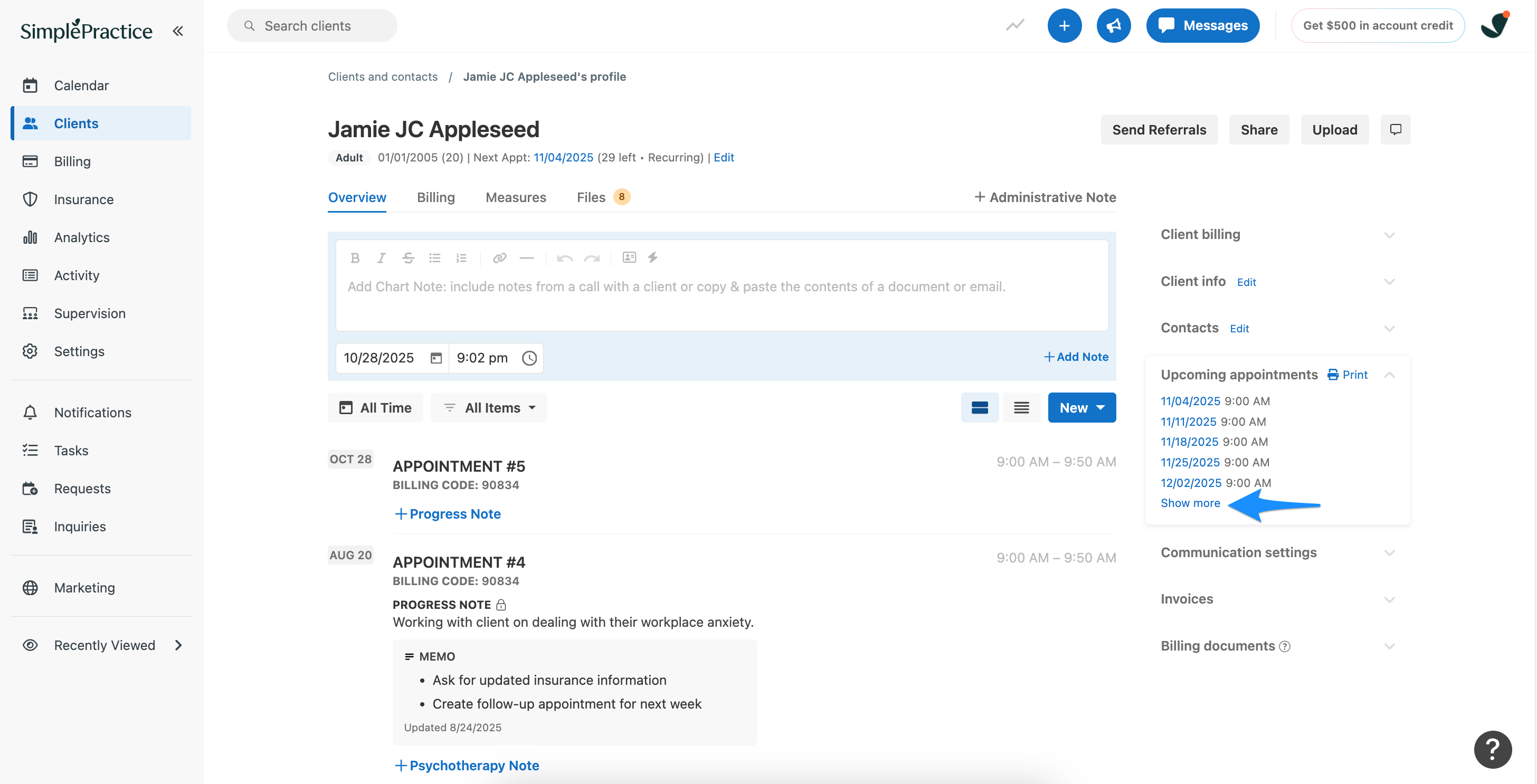Viewport: 1537px width, 784px height.
Task: Open the All Time date filter
Action: (x=375, y=407)
